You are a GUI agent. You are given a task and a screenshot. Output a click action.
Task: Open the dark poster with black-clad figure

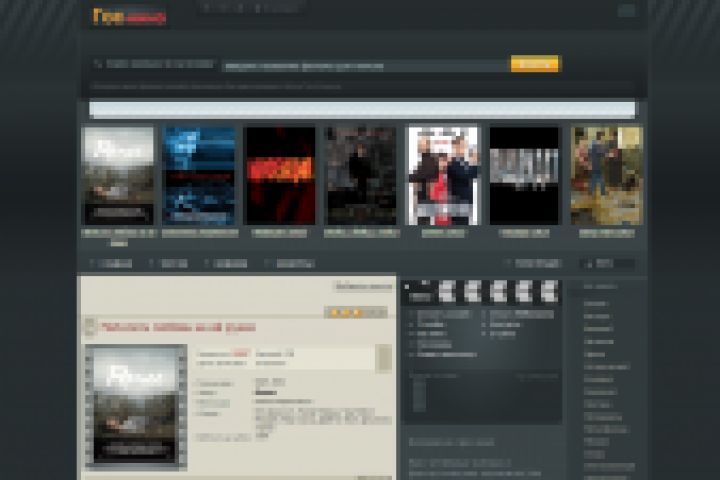click(361, 176)
